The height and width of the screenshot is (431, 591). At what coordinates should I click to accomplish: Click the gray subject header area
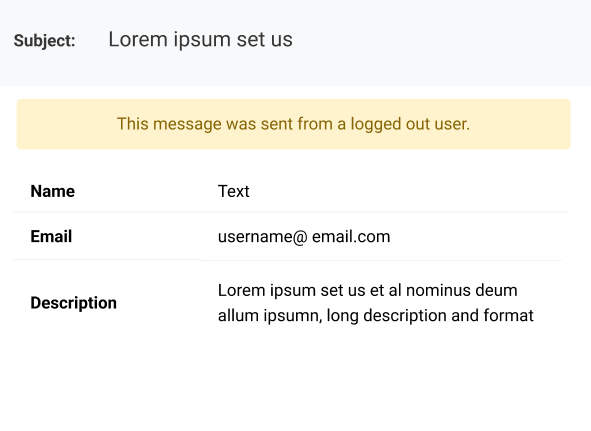(296, 43)
